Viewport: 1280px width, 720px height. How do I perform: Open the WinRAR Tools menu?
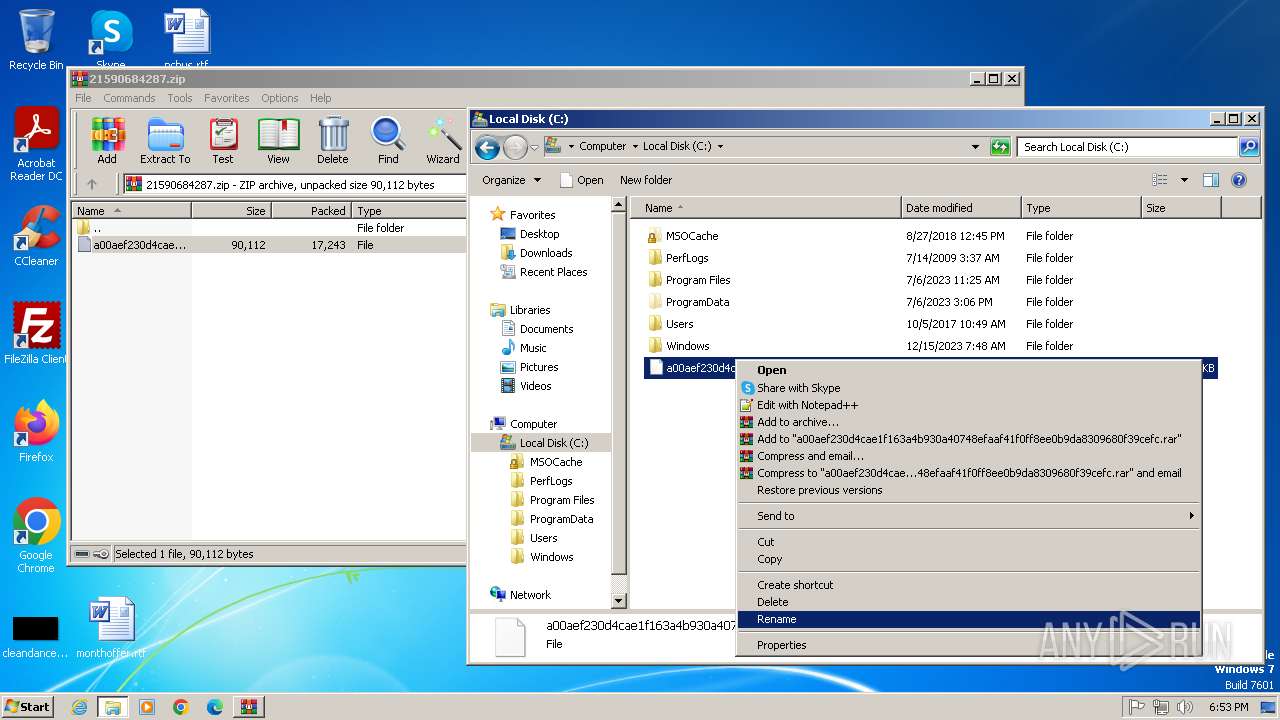(x=180, y=98)
